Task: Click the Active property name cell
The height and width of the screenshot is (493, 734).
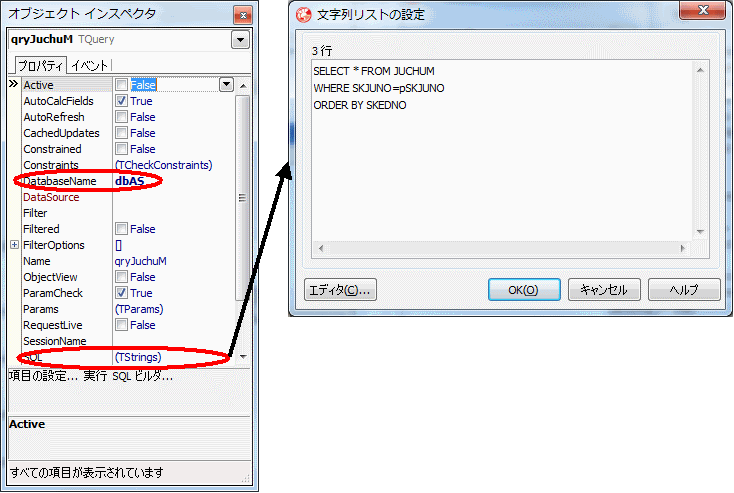Action: (67, 85)
